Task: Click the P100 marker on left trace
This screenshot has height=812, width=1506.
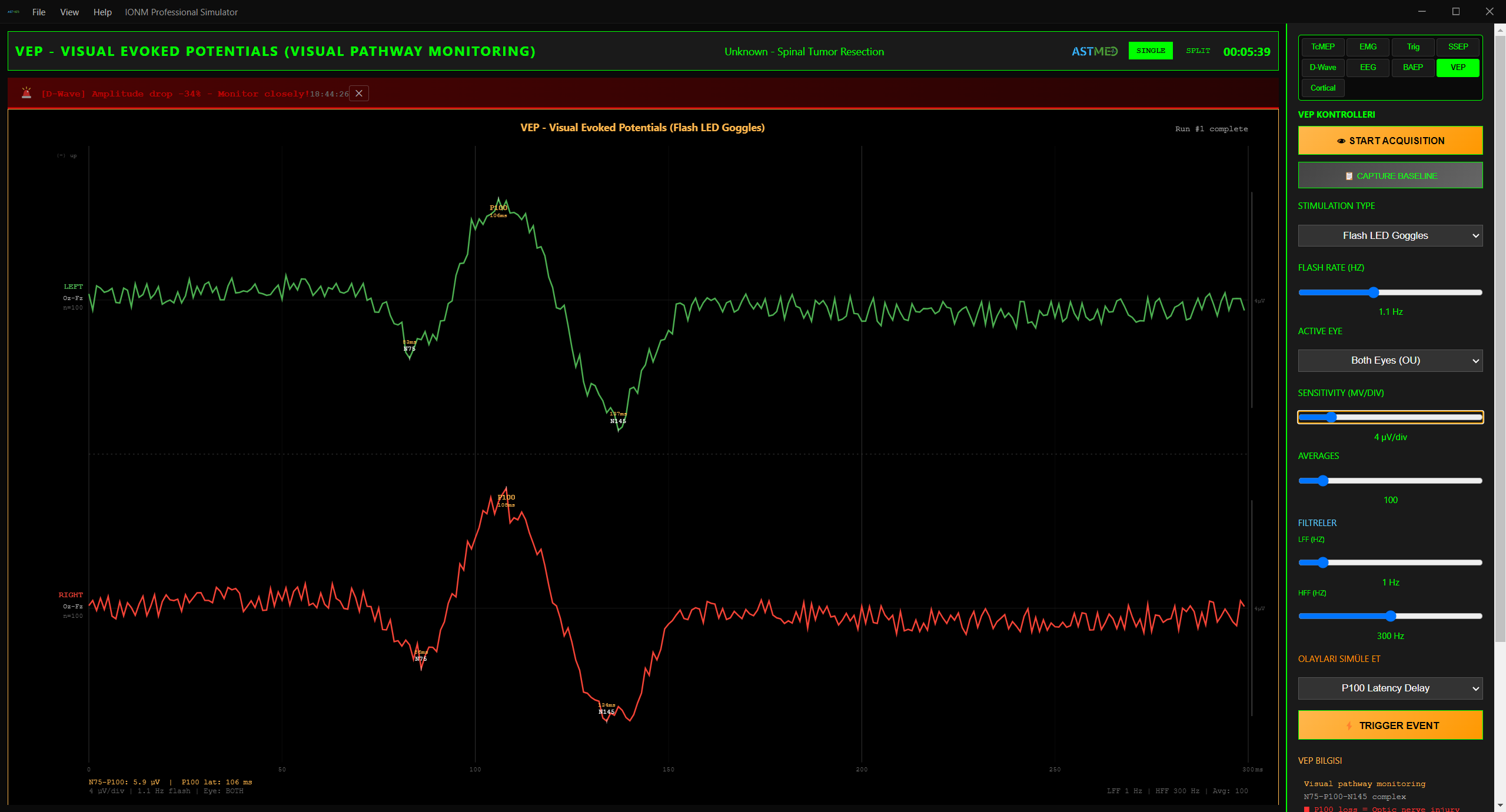Action: [498, 208]
